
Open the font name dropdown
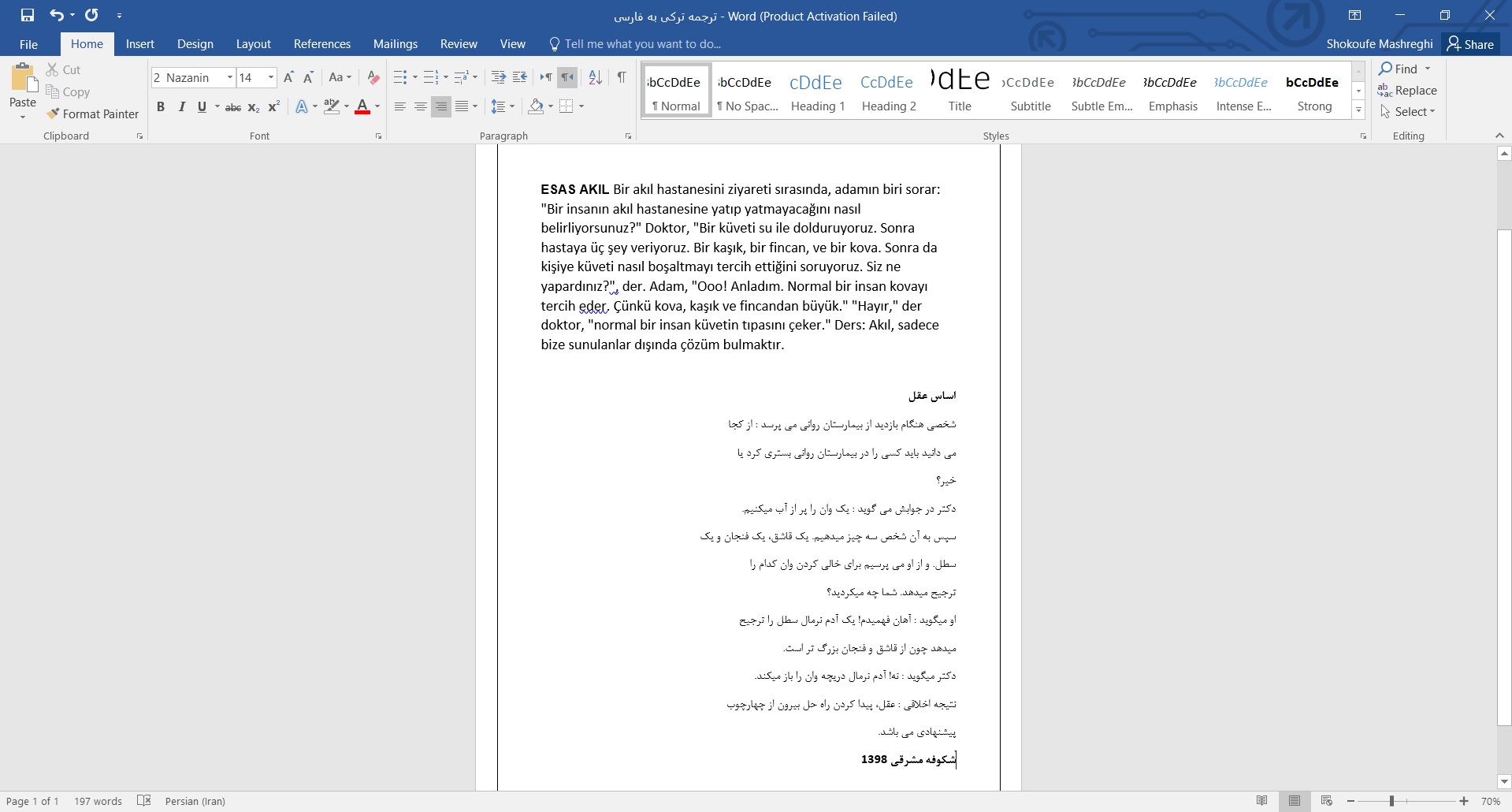click(x=230, y=77)
